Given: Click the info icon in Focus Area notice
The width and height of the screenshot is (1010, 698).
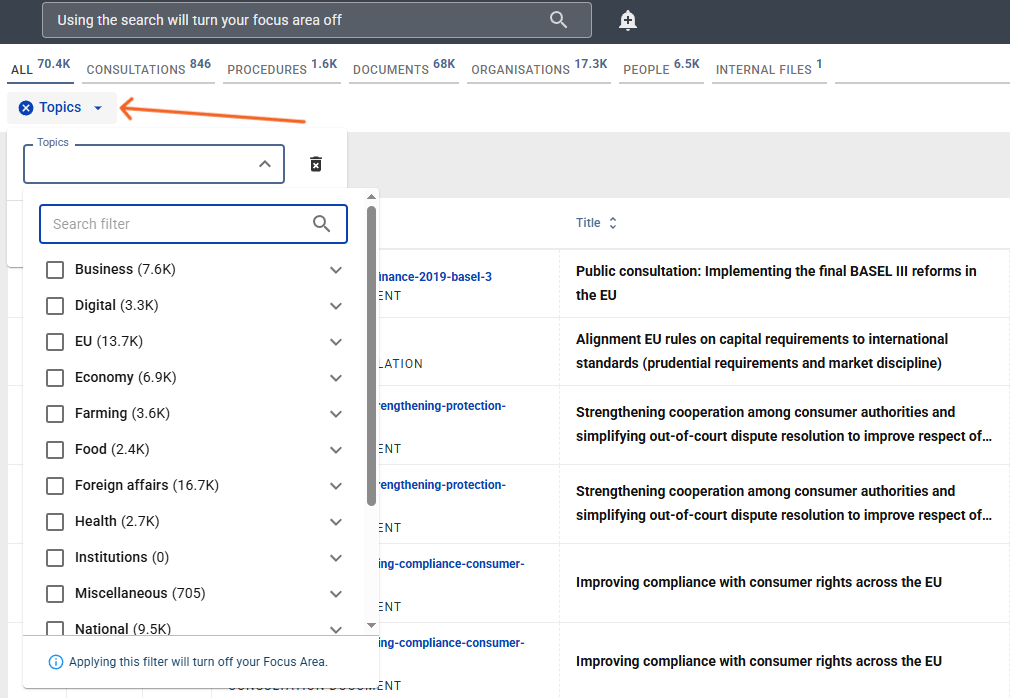Looking at the screenshot, I should click(56, 662).
